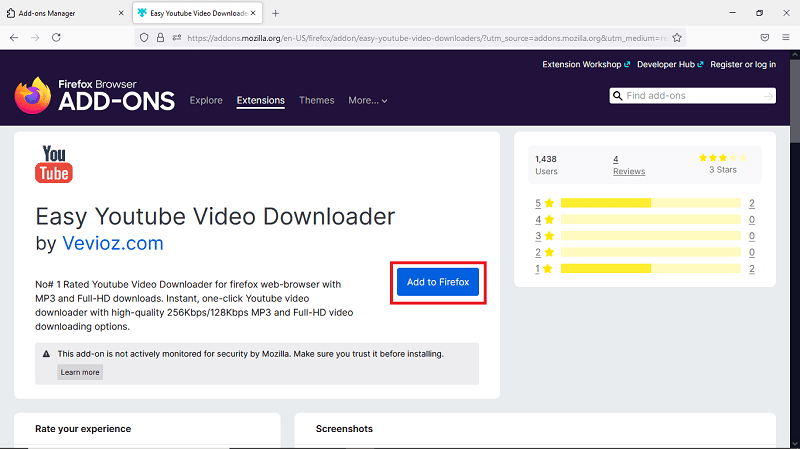Click the 1,438 Users text
The width and height of the screenshot is (800, 449).
tap(546, 165)
